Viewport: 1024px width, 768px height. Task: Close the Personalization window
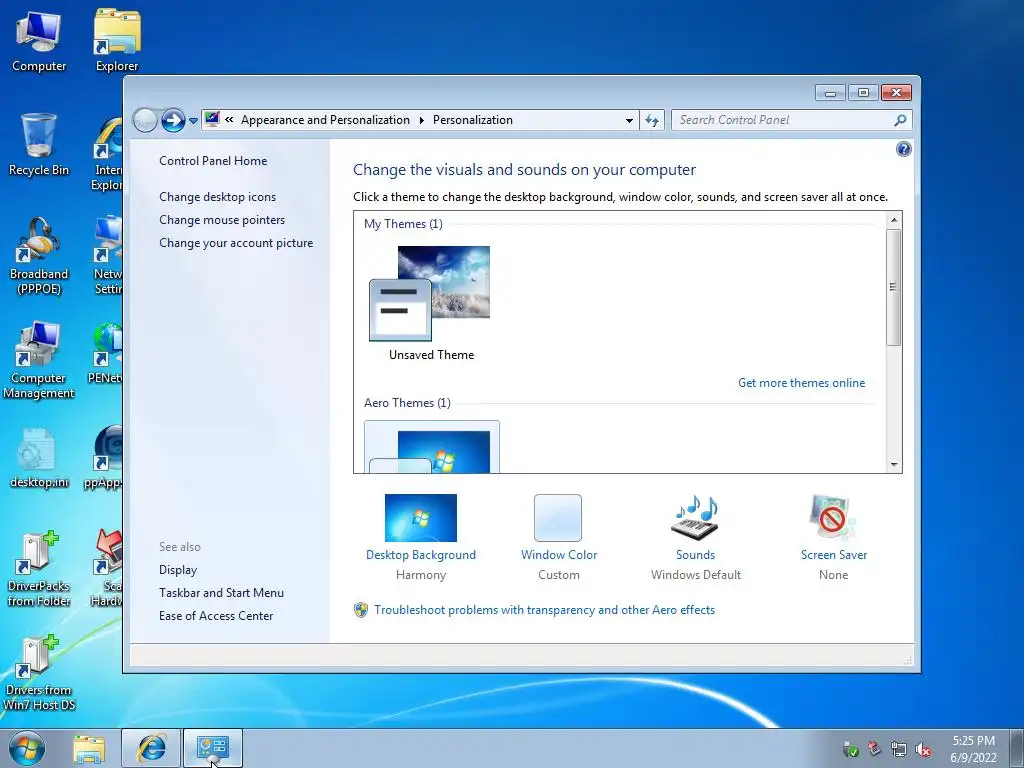pyautogui.click(x=896, y=93)
